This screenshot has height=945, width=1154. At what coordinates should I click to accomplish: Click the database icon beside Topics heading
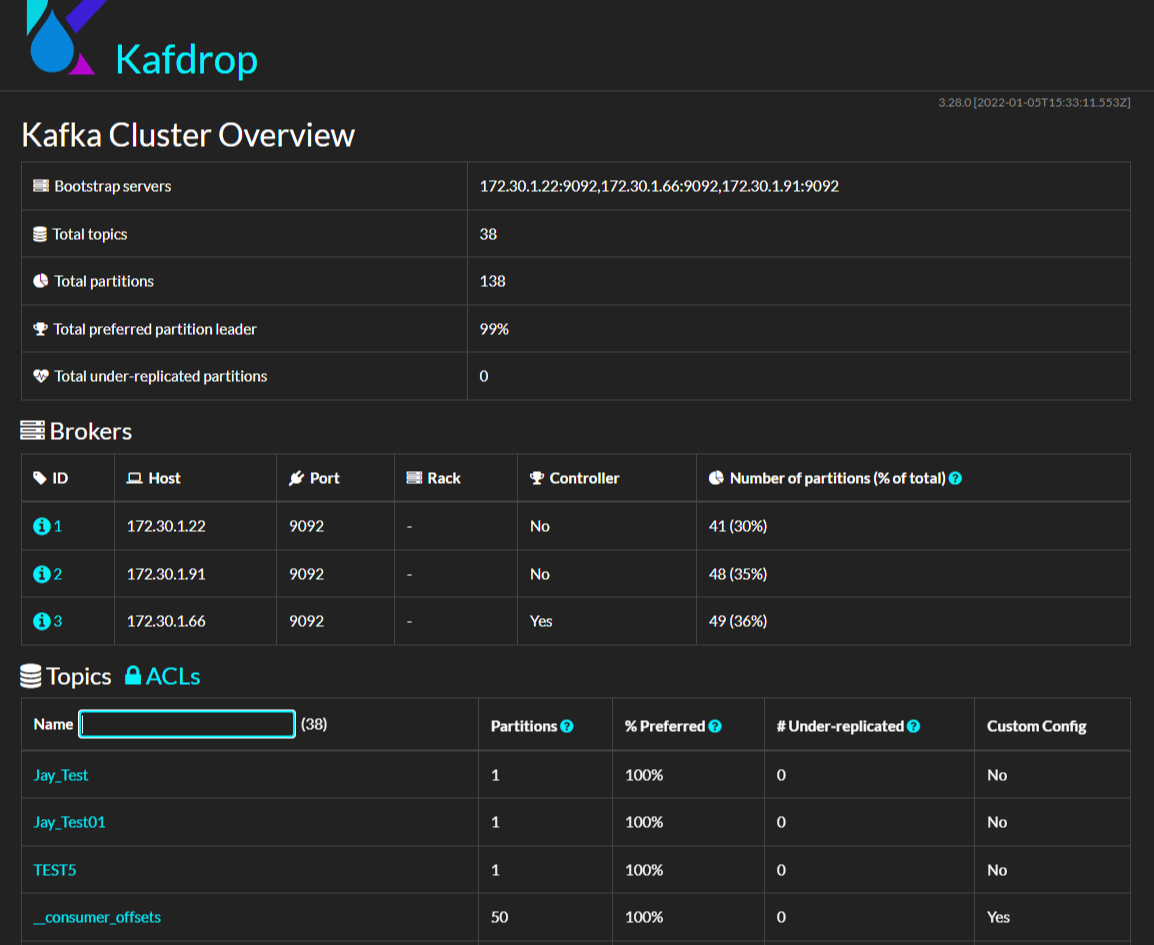(31, 676)
